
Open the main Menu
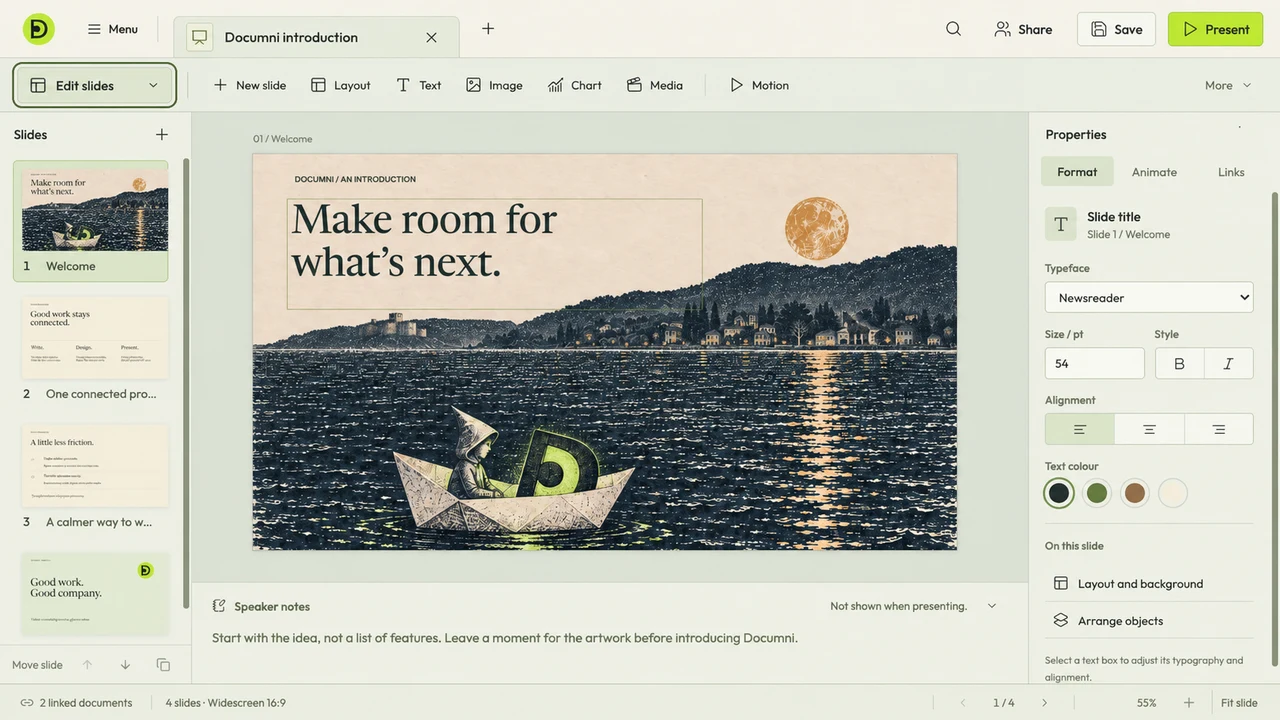(x=112, y=29)
